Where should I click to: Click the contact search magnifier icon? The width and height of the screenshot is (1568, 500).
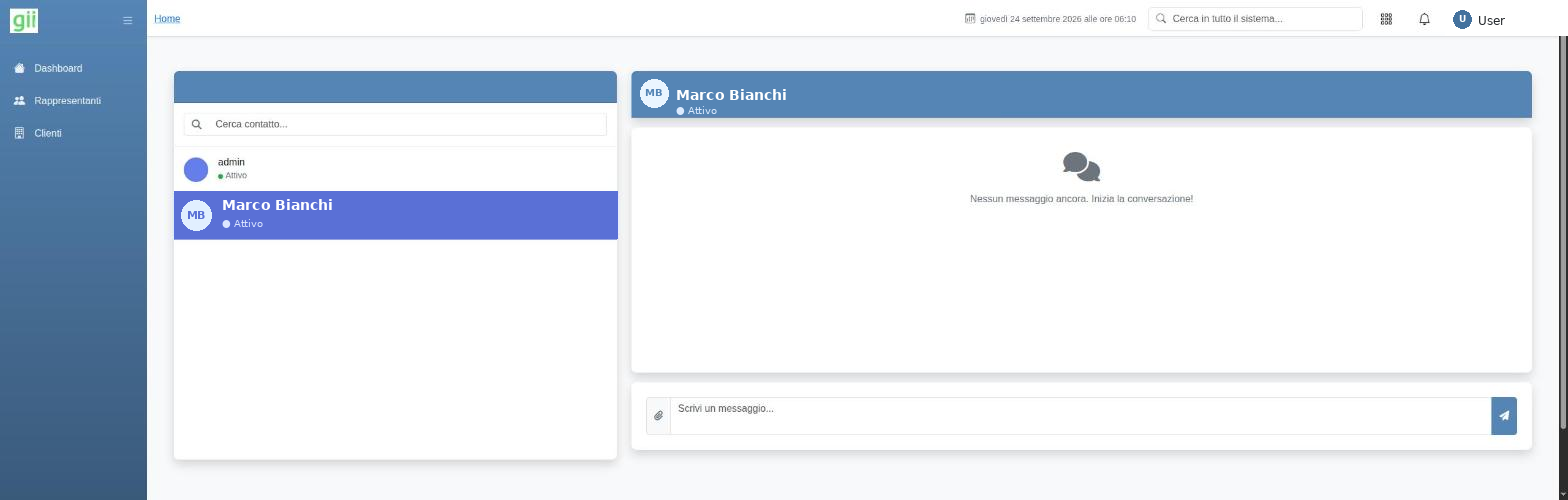pos(197,124)
